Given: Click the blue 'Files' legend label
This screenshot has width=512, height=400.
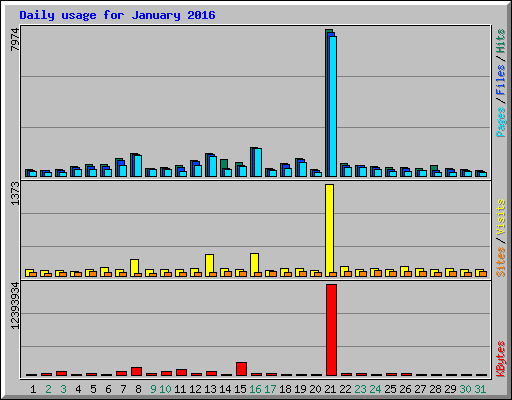Looking at the screenshot, I should coord(501,80).
